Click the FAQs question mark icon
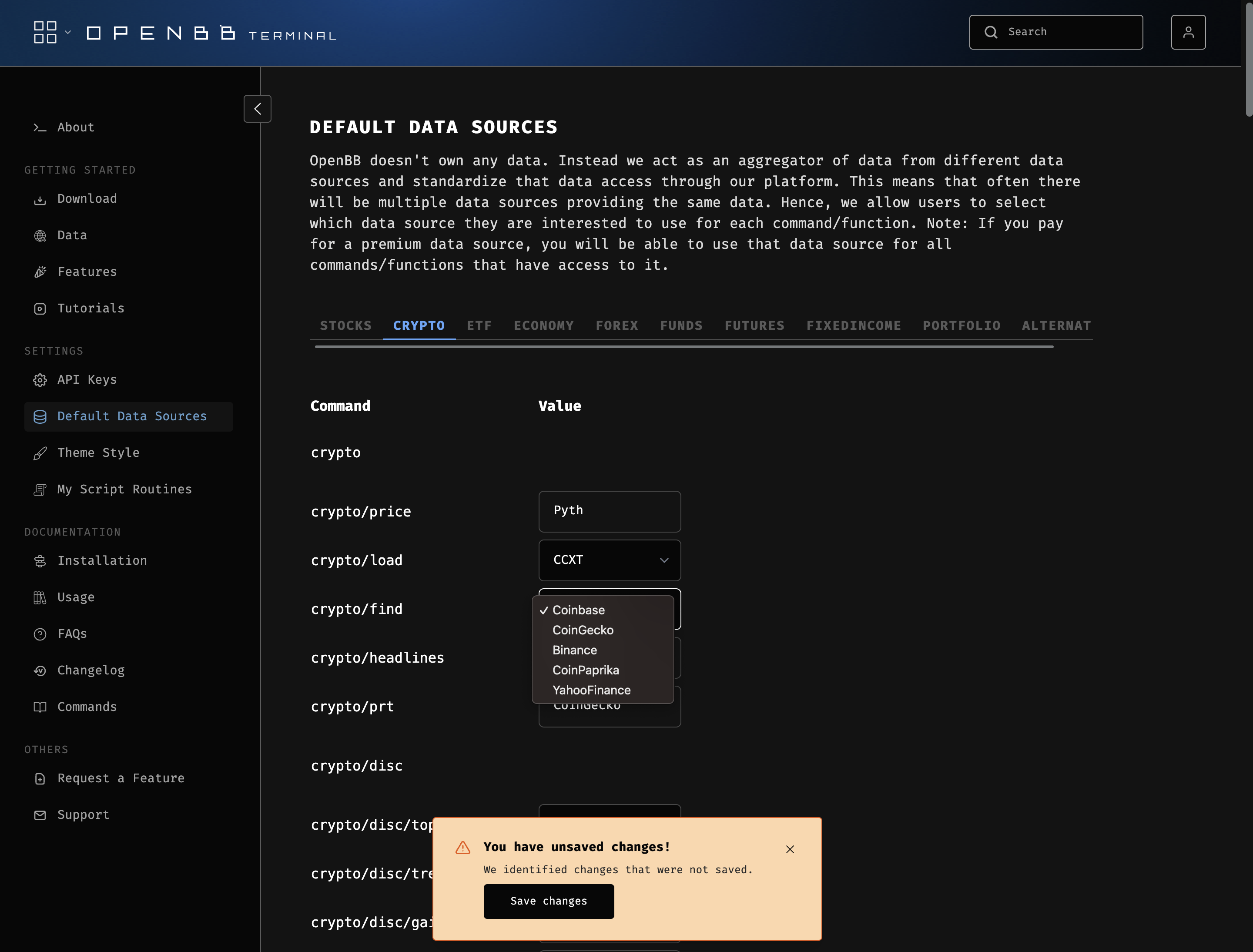This screenshot has height=952, width=1253. (40, 634)
